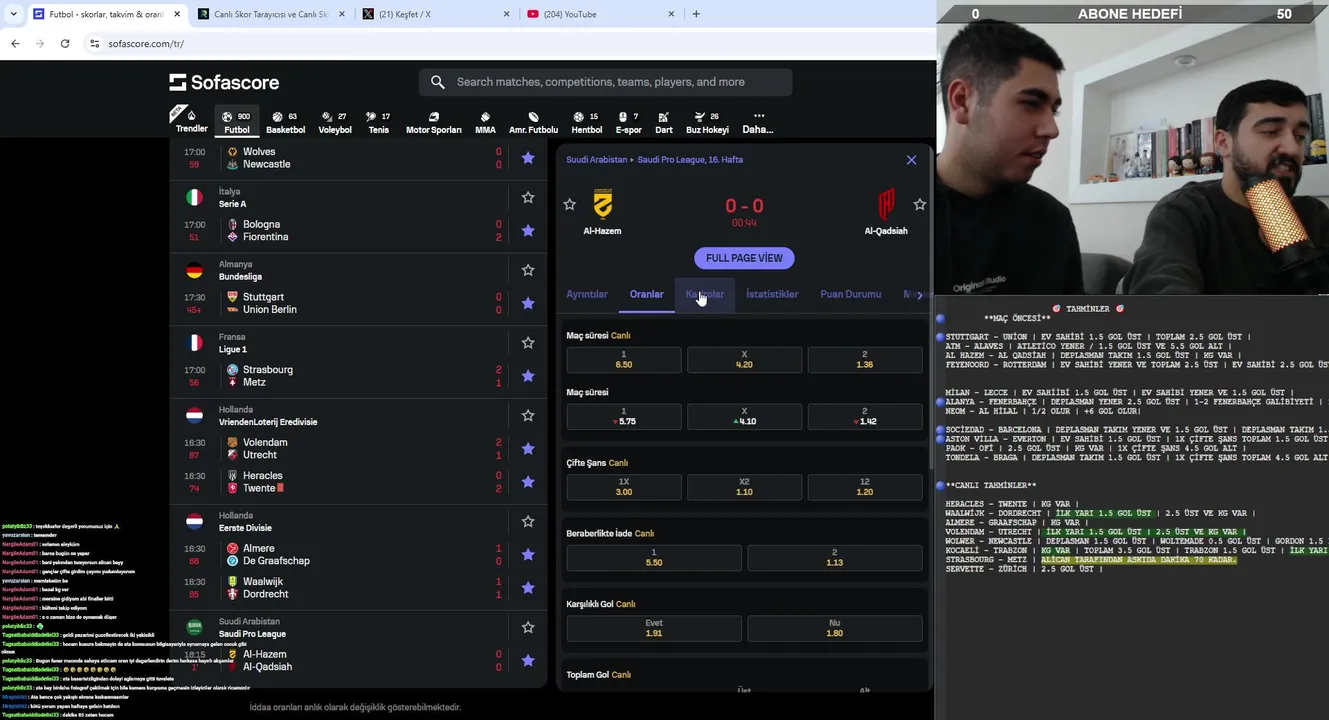Screen dimensions: 1329x720
Task: Click the FULL PAGE VIEW button
Action: pyautogui.click(x=744, y=258)
